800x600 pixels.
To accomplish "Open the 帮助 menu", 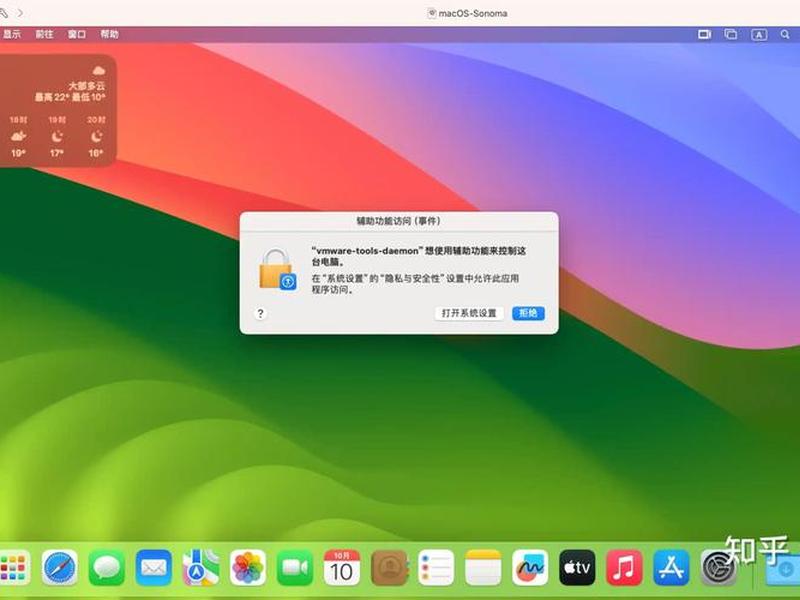I will click(x=109, y=34).
